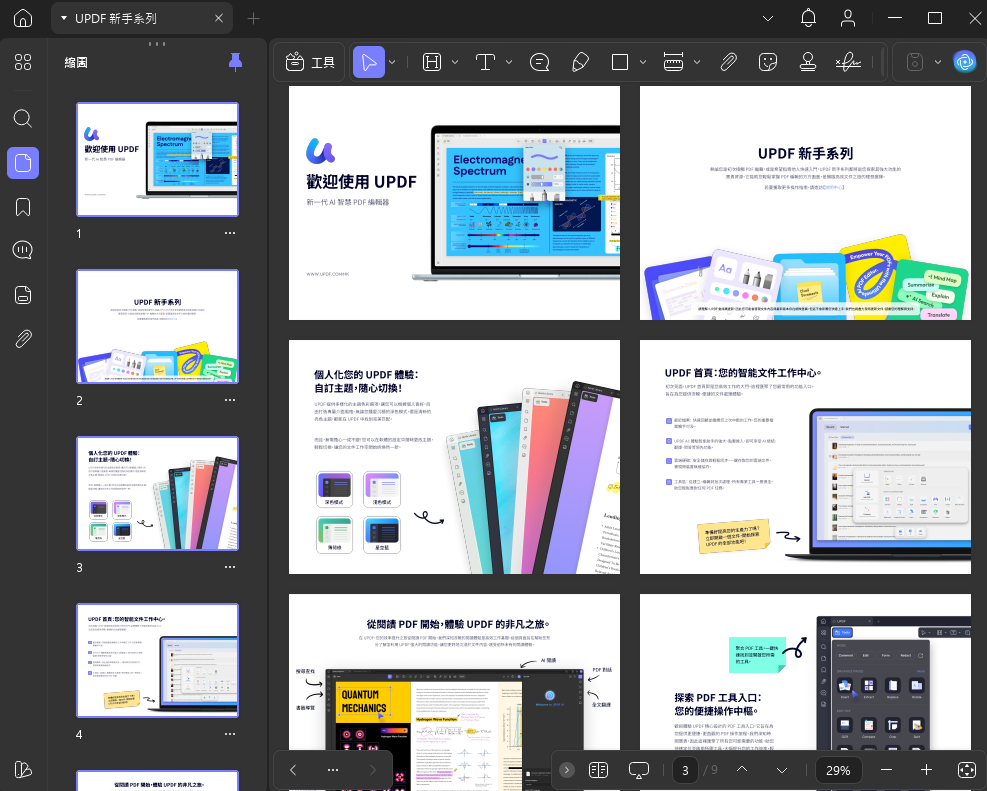Expand the text tool dropdown arrow
The height and width of the screenshot is (791, 987).
[510, 62]
